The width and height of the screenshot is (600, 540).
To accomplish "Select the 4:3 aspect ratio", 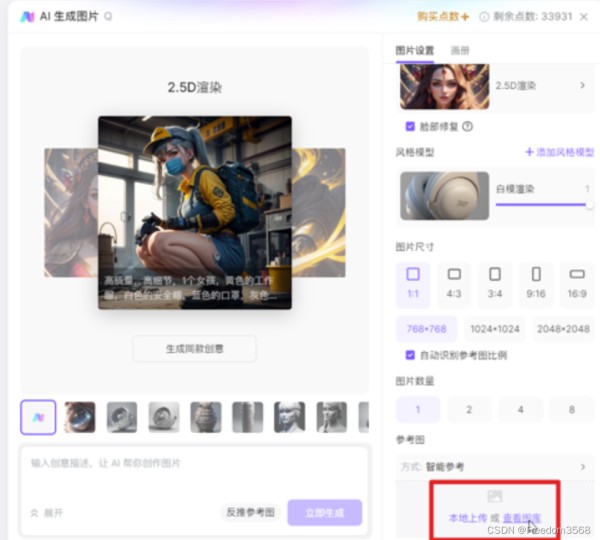I will [x=454, y=285].
